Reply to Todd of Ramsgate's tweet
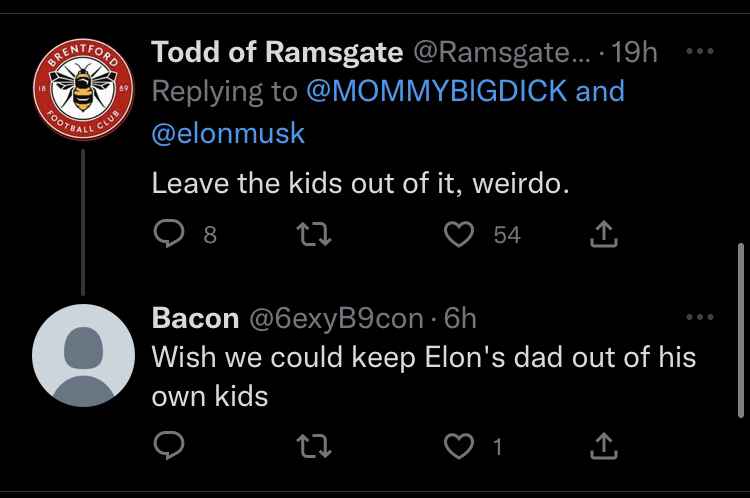This screenshot has width=750, height=498. coord(166,234)
